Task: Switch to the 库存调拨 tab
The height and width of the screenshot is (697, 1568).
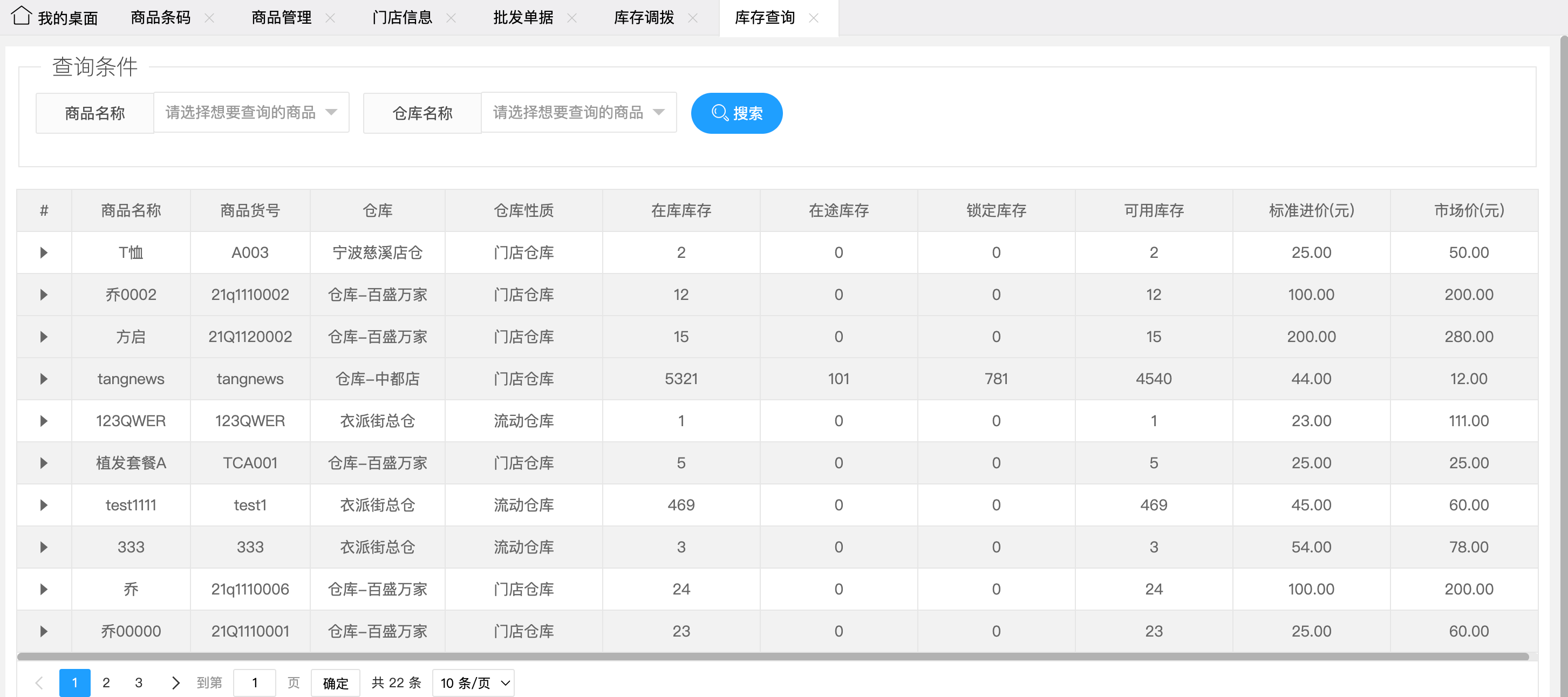Action: [644, 18]
